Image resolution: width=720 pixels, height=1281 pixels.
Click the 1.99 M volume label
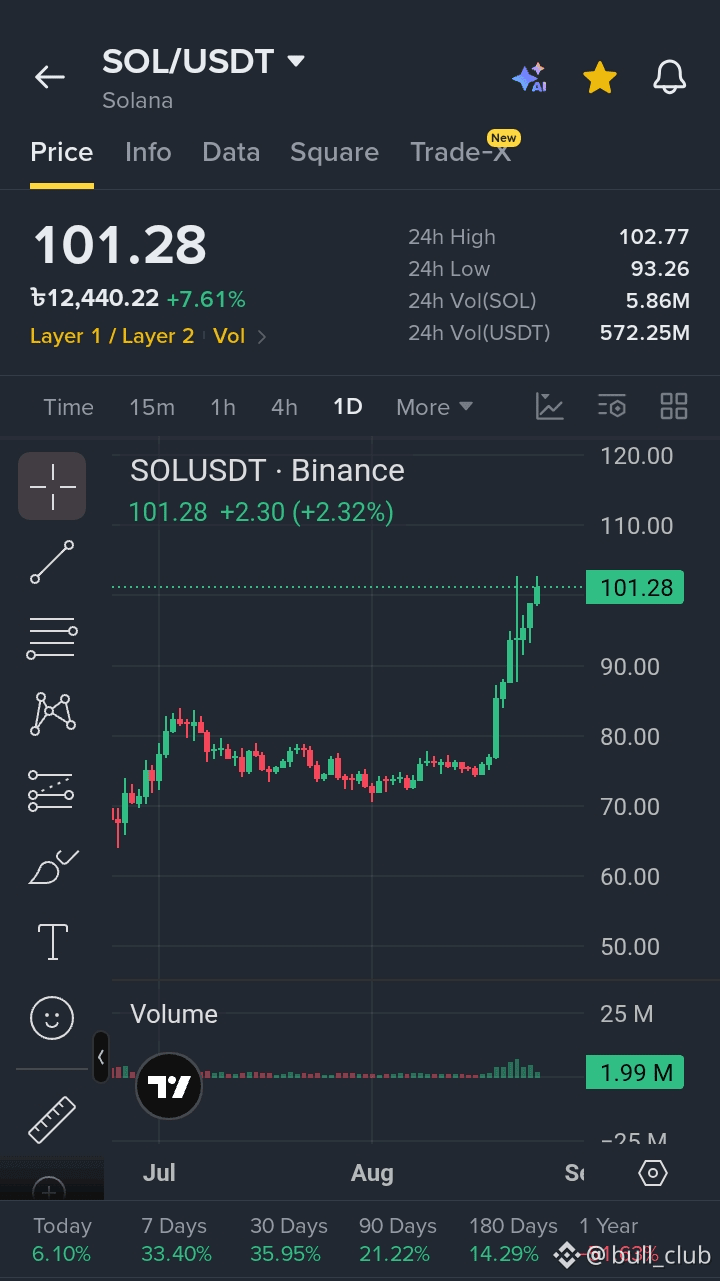point(635,1073)
